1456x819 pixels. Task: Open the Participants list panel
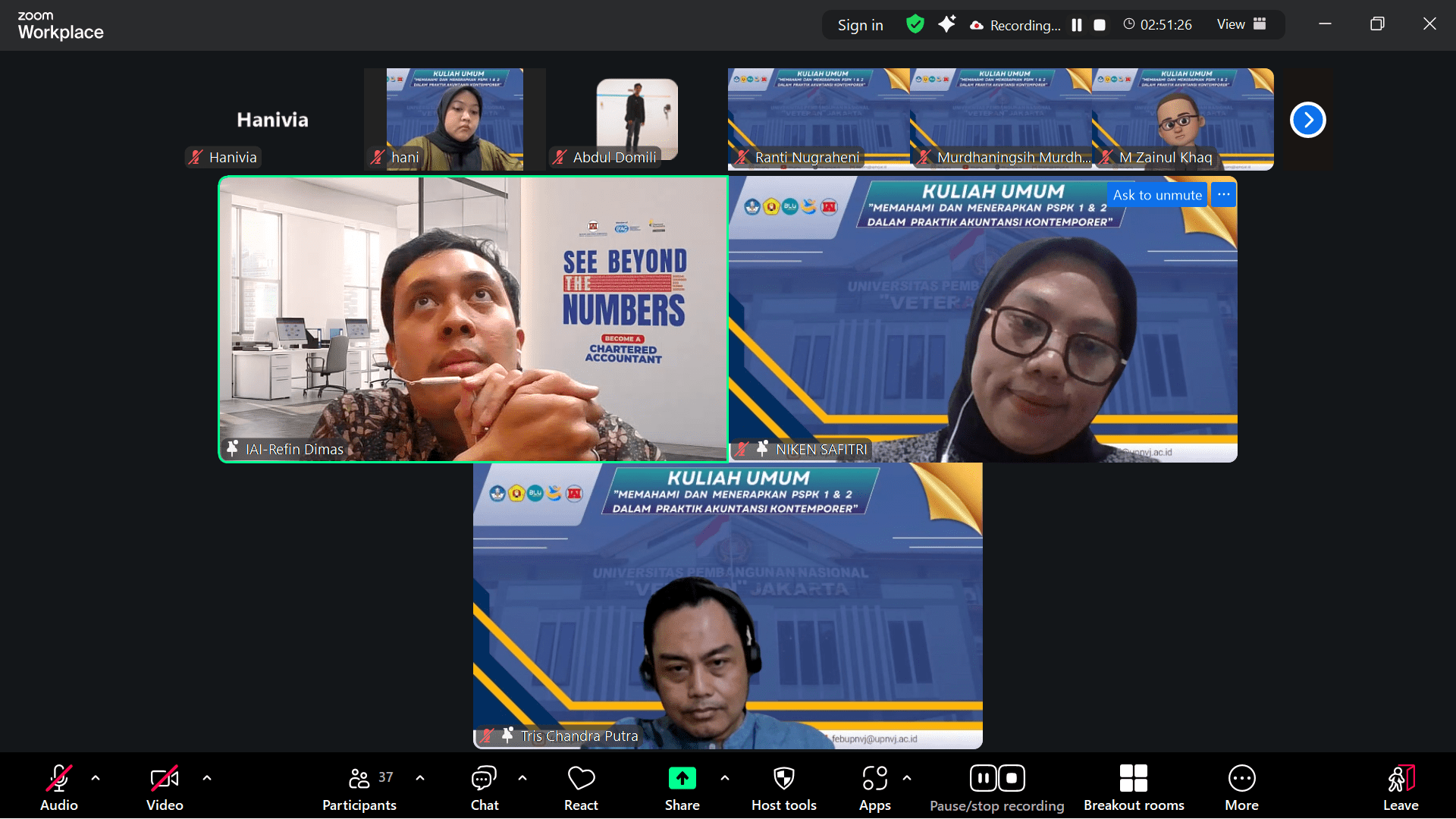click(x=359, y=779)
